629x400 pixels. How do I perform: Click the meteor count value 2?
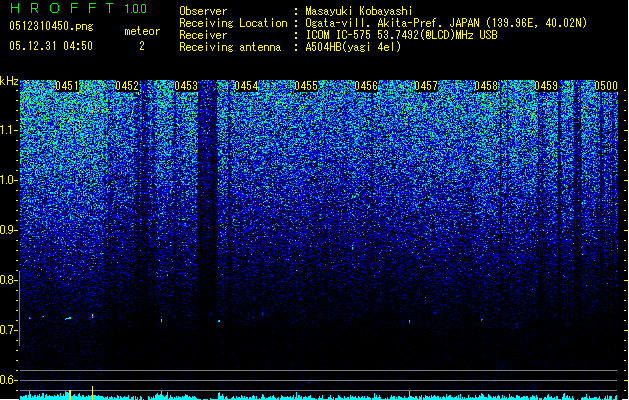coord(142,46)
